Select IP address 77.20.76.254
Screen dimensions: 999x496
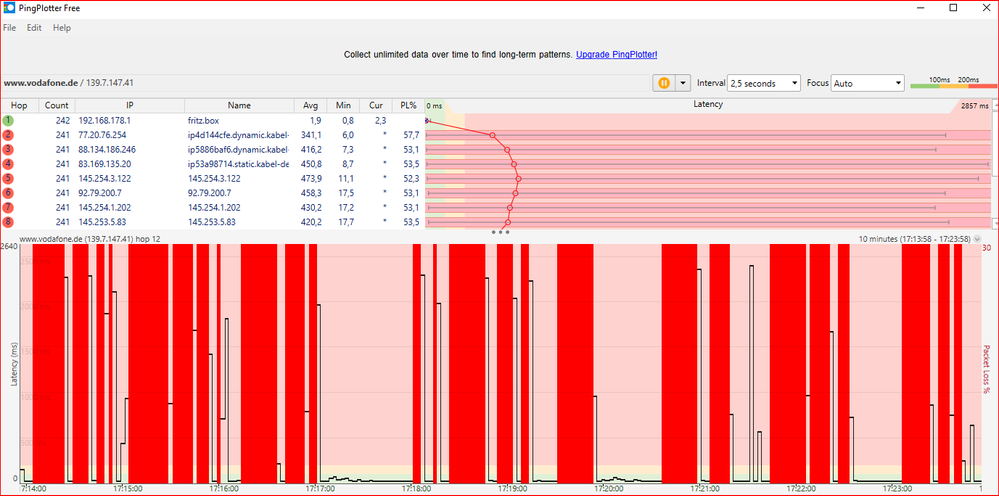[102, 135]
